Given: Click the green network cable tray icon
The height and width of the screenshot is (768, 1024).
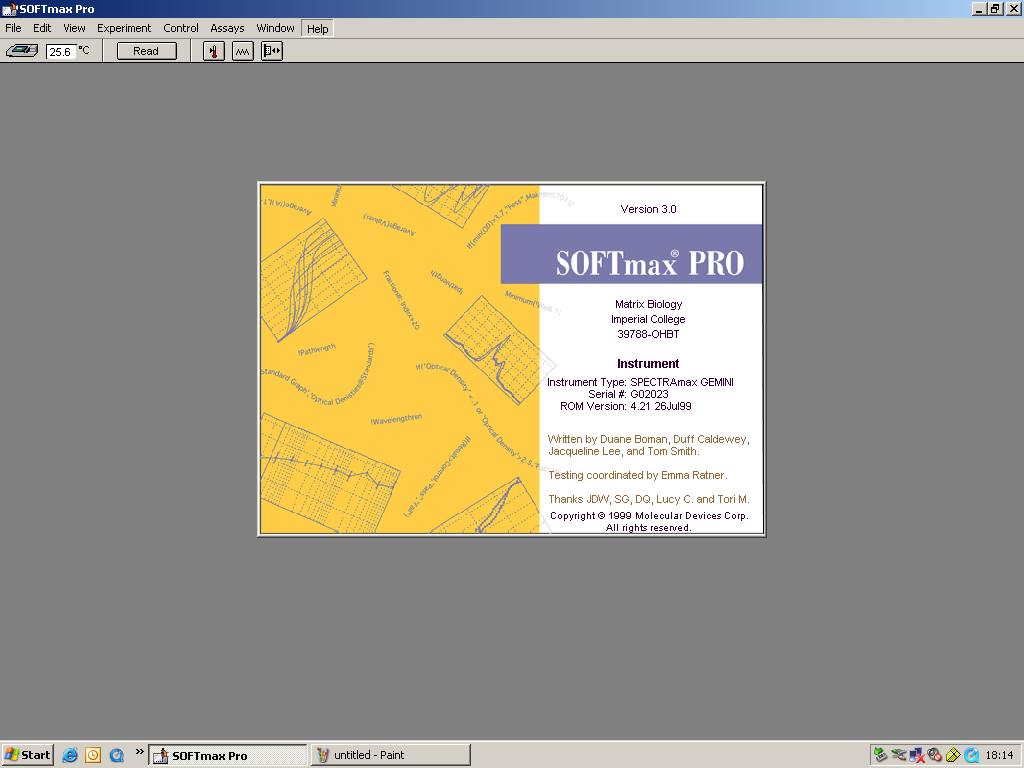Looking at the screenshot, I should pos(899,755).
